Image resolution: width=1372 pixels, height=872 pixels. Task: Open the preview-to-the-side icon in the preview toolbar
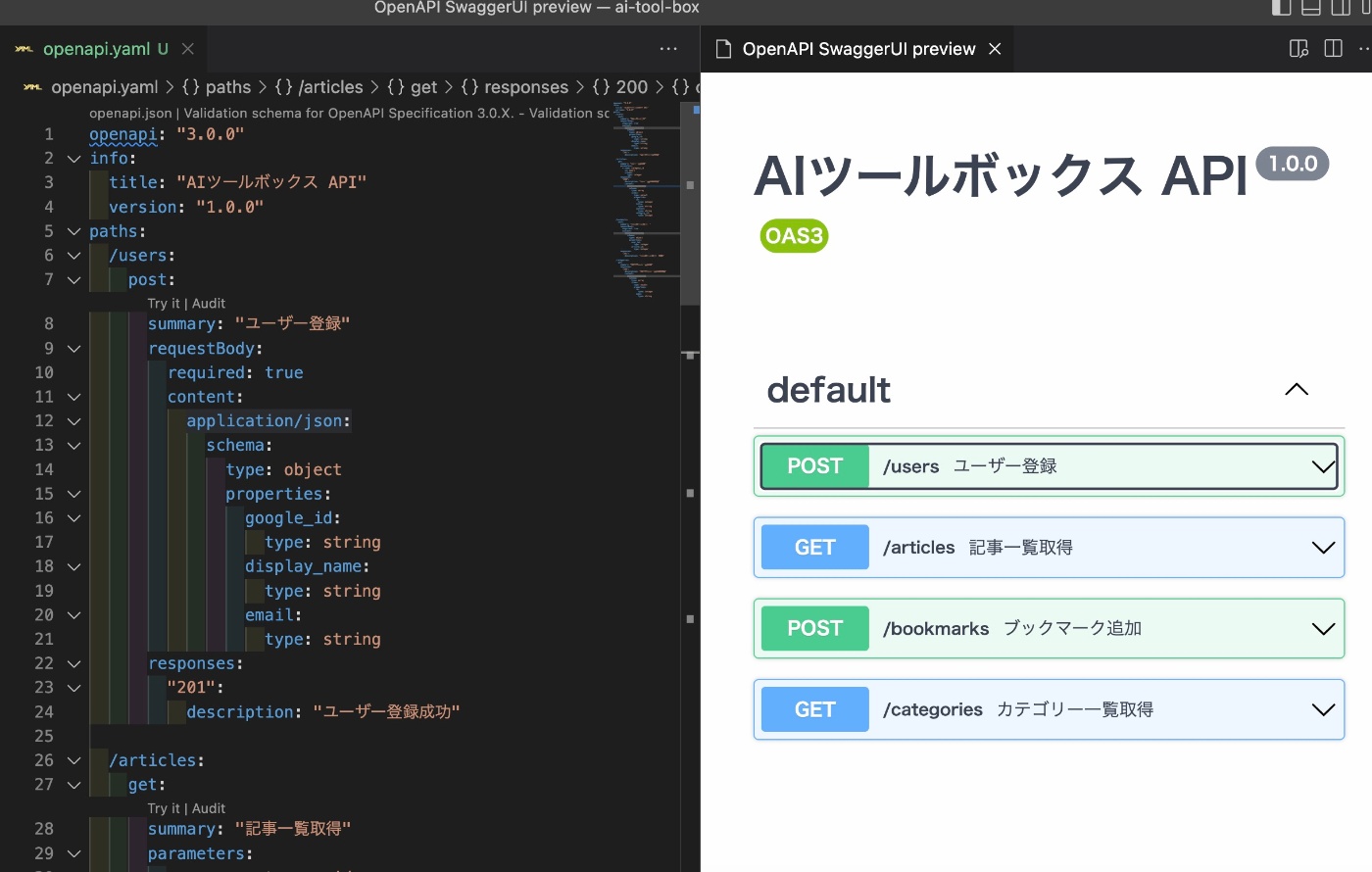(1299, 49)
